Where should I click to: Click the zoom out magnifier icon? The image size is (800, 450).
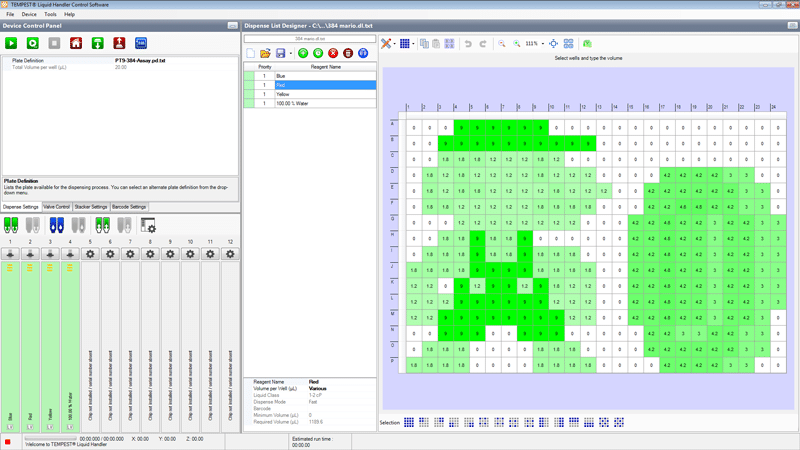502,44
